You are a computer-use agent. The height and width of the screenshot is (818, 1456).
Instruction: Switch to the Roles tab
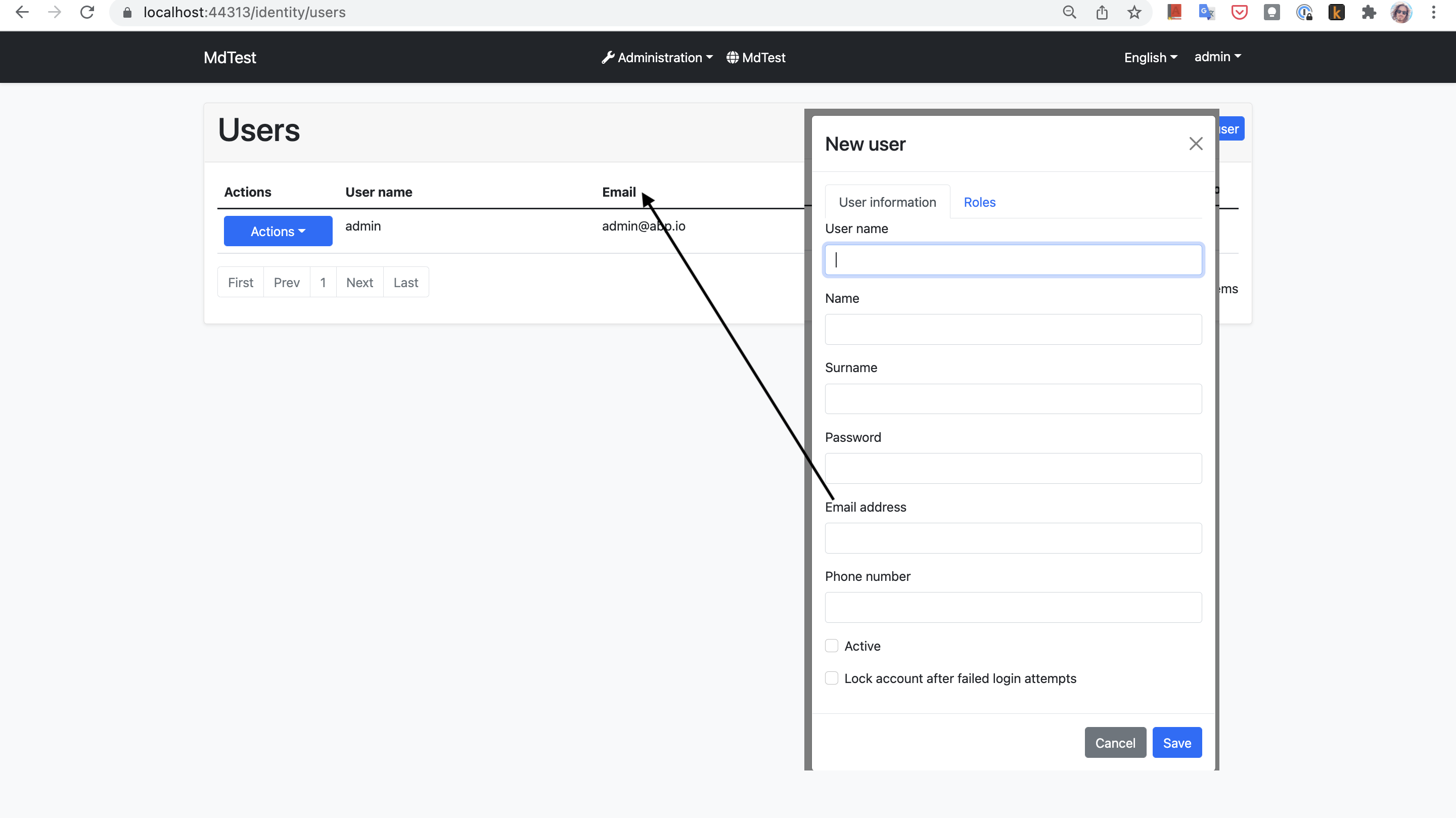point(980,202)
